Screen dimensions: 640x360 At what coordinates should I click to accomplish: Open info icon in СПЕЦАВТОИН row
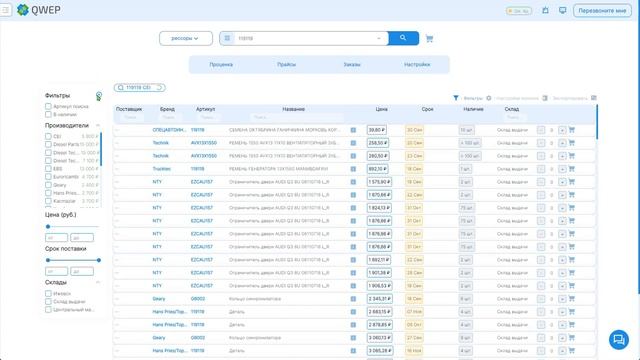click(353, 130)
